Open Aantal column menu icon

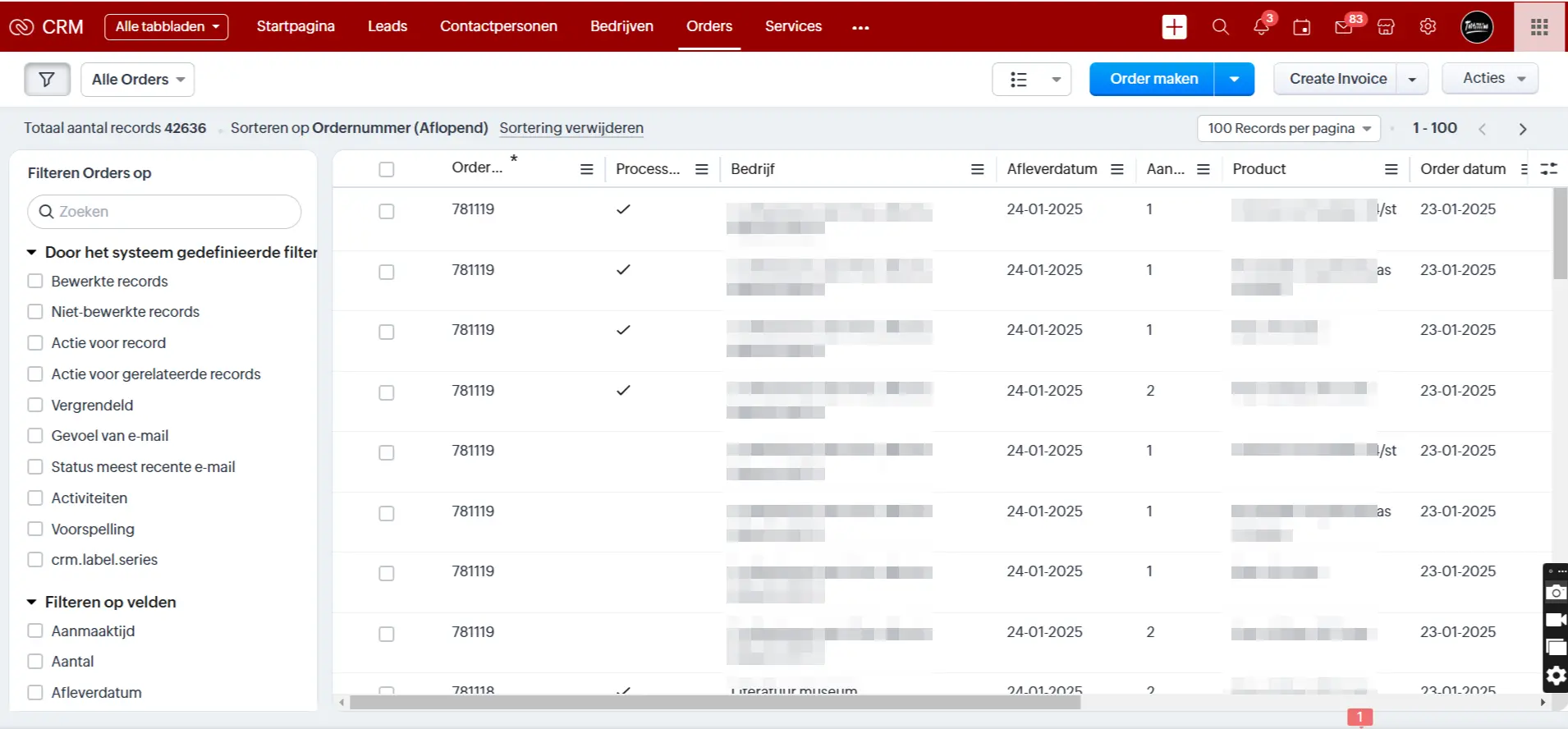click(1204, 169)
